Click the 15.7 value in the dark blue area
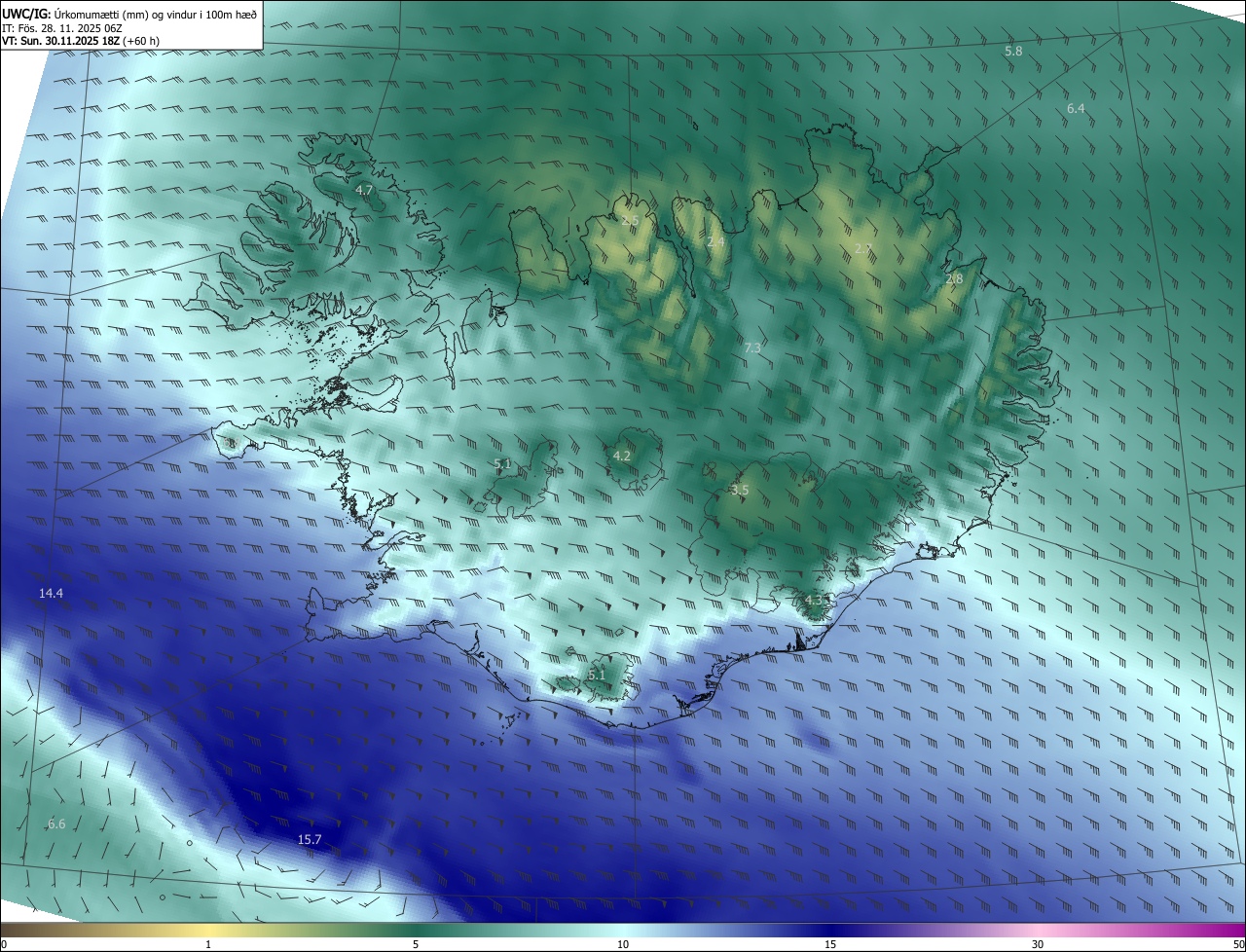Screen dimensions: 1246x952 310,840
